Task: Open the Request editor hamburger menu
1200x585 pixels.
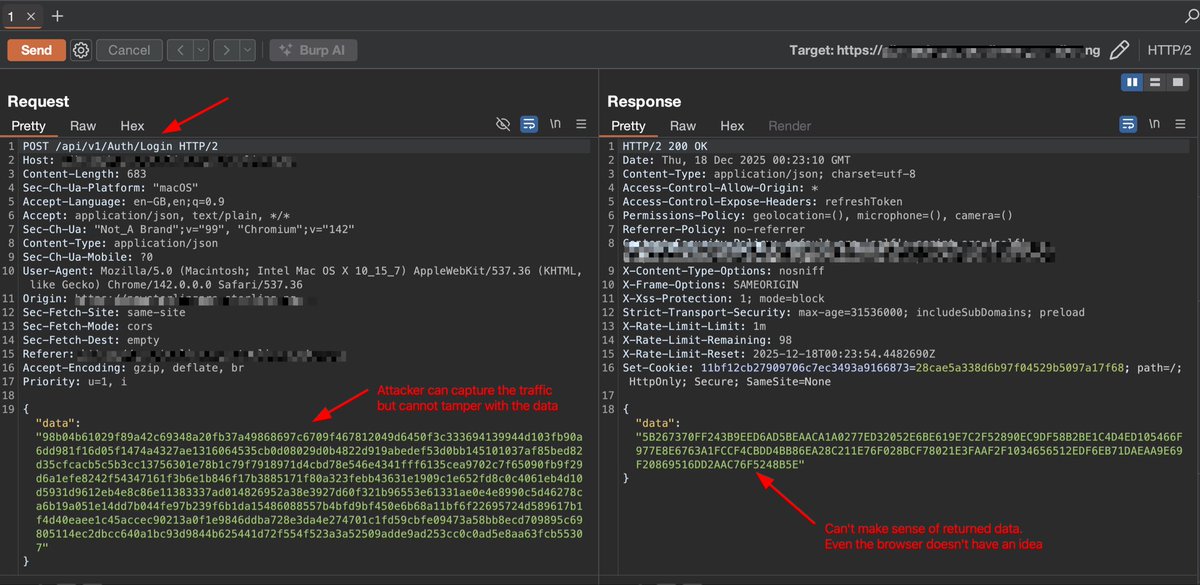Action: pos(581,124)
